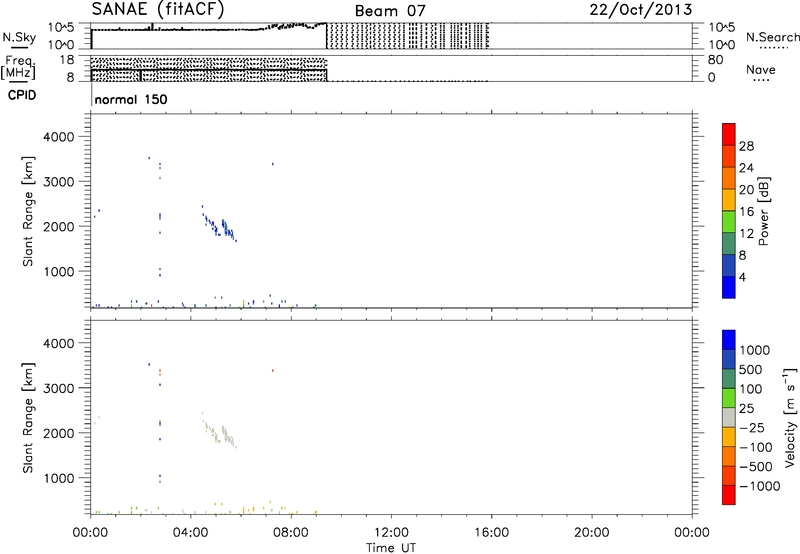Click the Slant Range label of power panel
This screenshot has width=800, height=554.
click(x=28, y=211)
